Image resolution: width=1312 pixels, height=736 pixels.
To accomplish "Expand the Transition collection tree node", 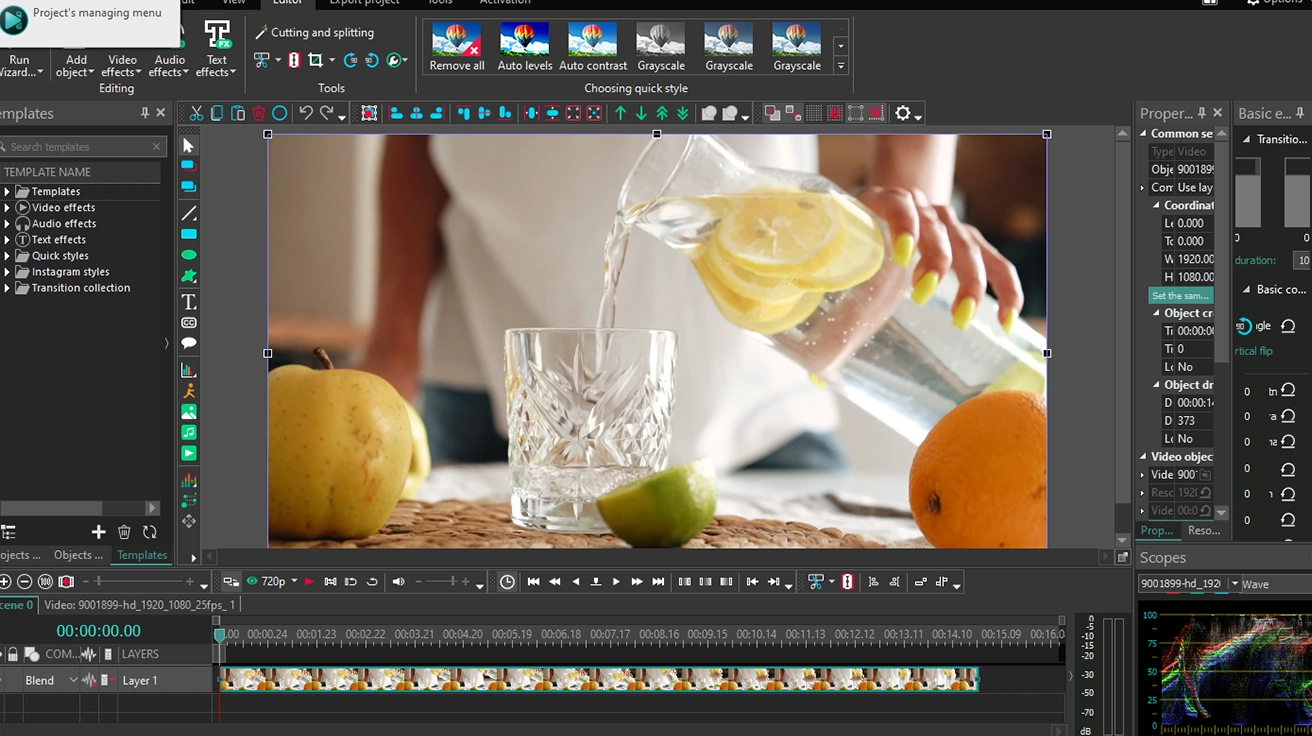I will [x=7, y=287].
